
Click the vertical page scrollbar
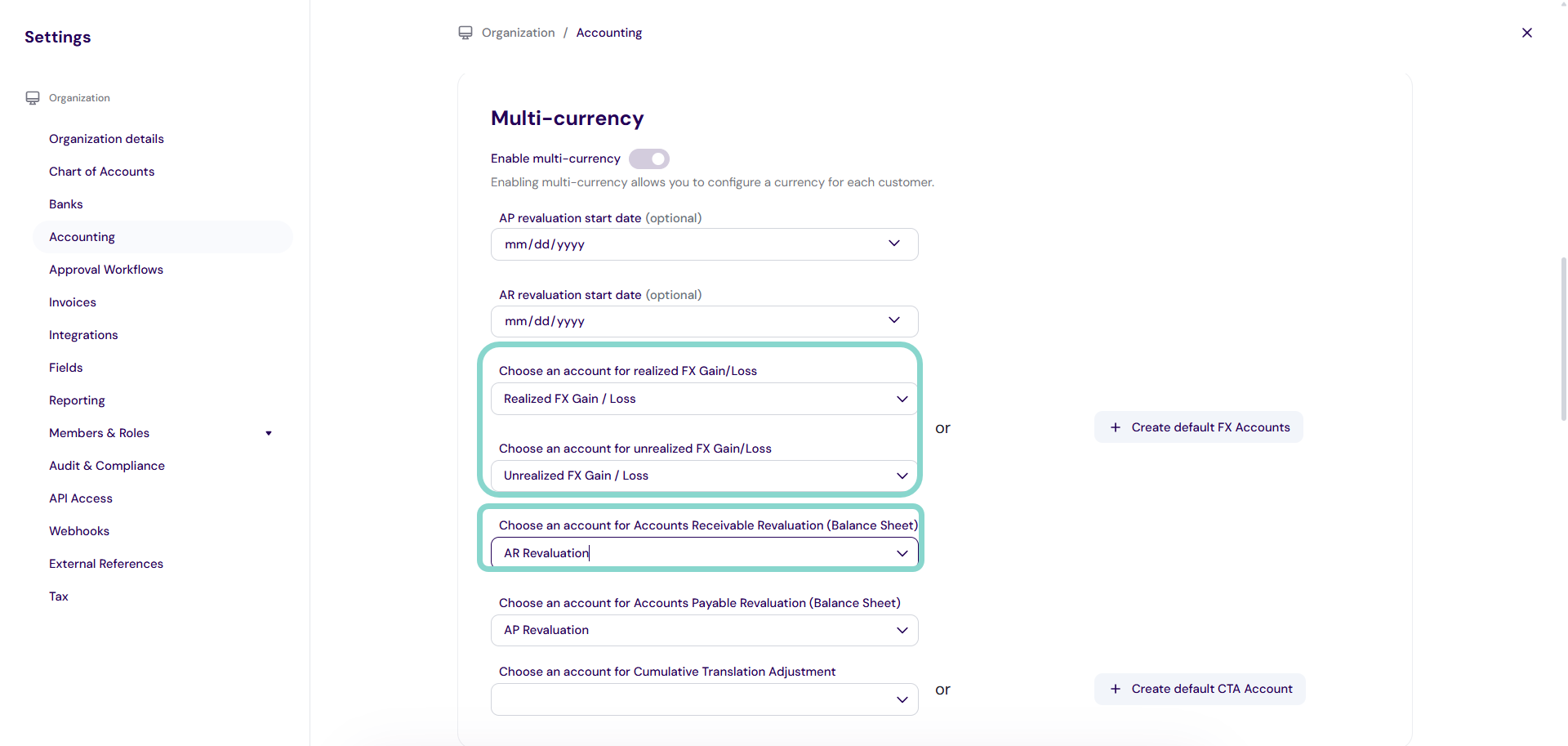pos(1563,339)
